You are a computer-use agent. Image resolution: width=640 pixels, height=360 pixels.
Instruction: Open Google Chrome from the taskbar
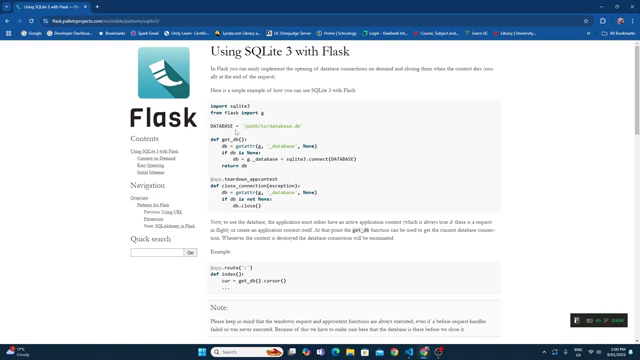pyautogui.click(x=394, y=352)
